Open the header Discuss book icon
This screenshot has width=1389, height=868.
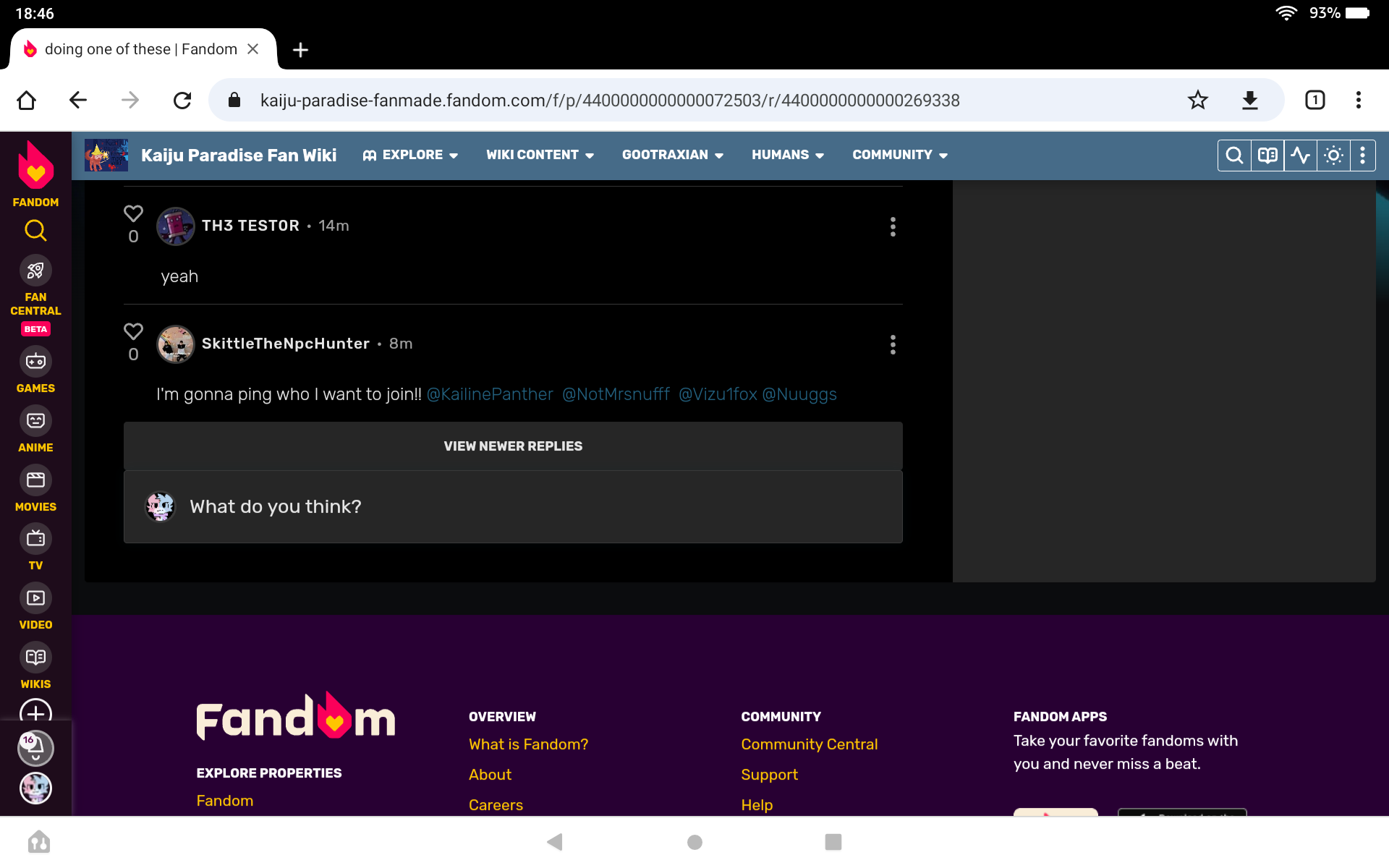1267,156
